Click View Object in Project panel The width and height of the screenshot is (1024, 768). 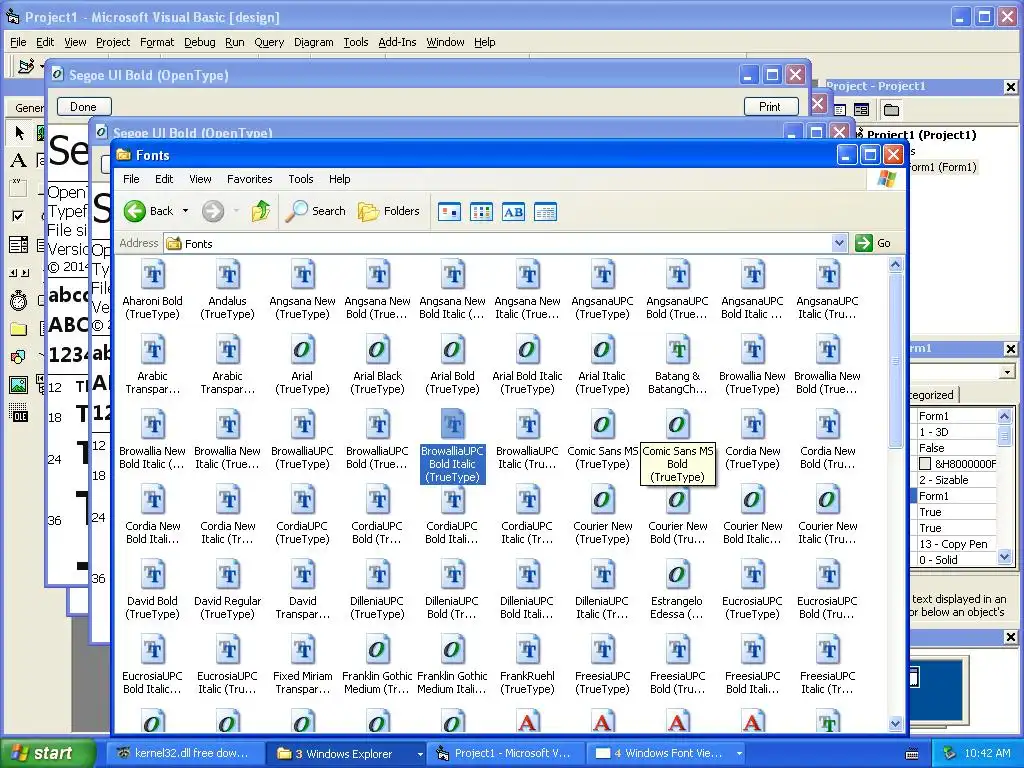click(x=861, y=110)
